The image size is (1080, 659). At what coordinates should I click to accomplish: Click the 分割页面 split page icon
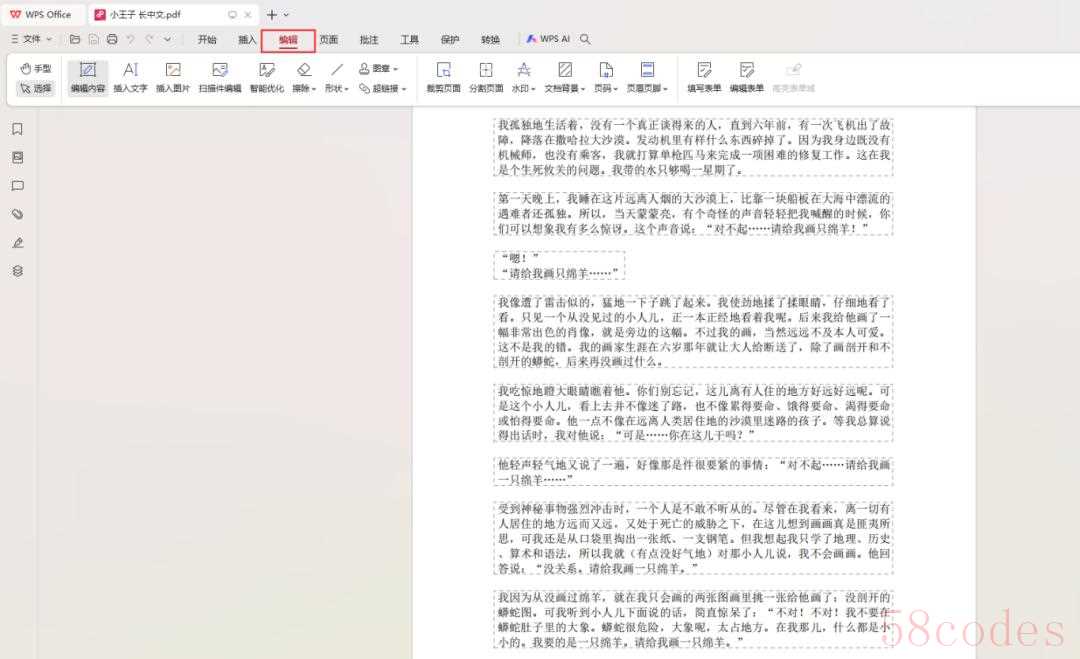pos(486,77)
